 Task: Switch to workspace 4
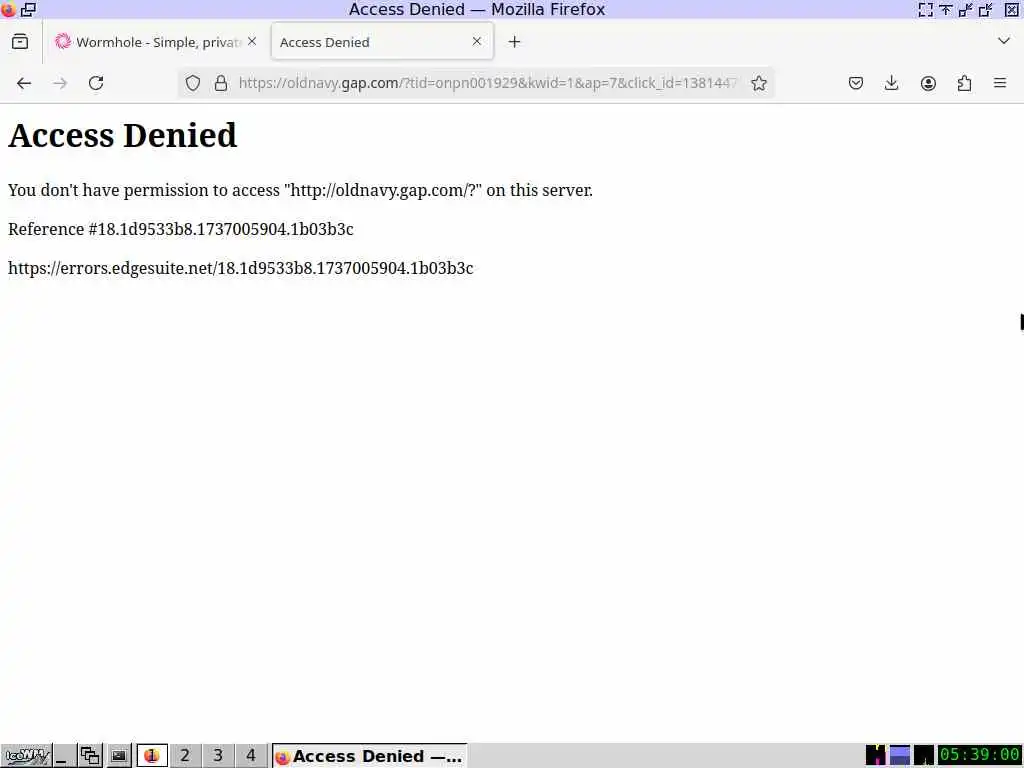[251, 756]
